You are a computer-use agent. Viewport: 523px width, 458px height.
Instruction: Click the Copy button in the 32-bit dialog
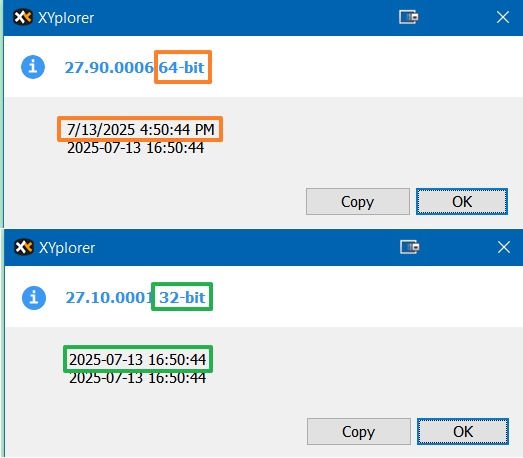359,431
